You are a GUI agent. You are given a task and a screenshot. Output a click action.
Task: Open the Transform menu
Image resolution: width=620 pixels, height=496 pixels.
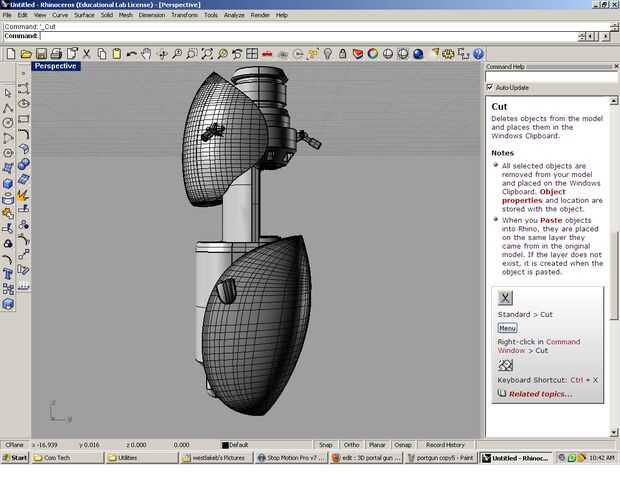coord(184,15)
